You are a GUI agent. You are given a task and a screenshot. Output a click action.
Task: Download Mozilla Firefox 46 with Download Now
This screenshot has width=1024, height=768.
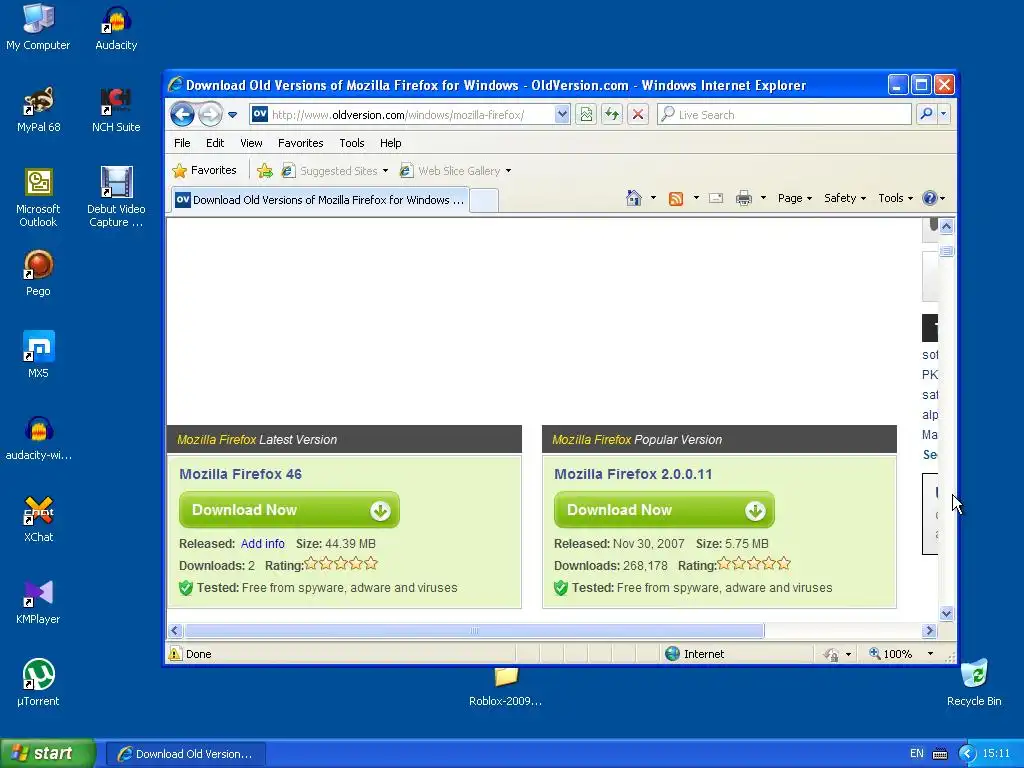point(289,510)
